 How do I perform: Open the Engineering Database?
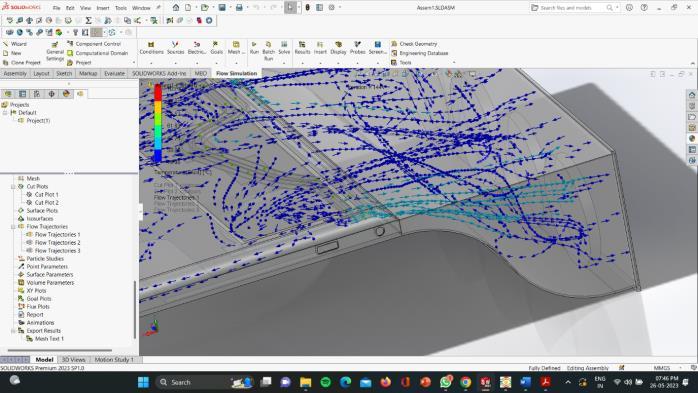point(419,53)
